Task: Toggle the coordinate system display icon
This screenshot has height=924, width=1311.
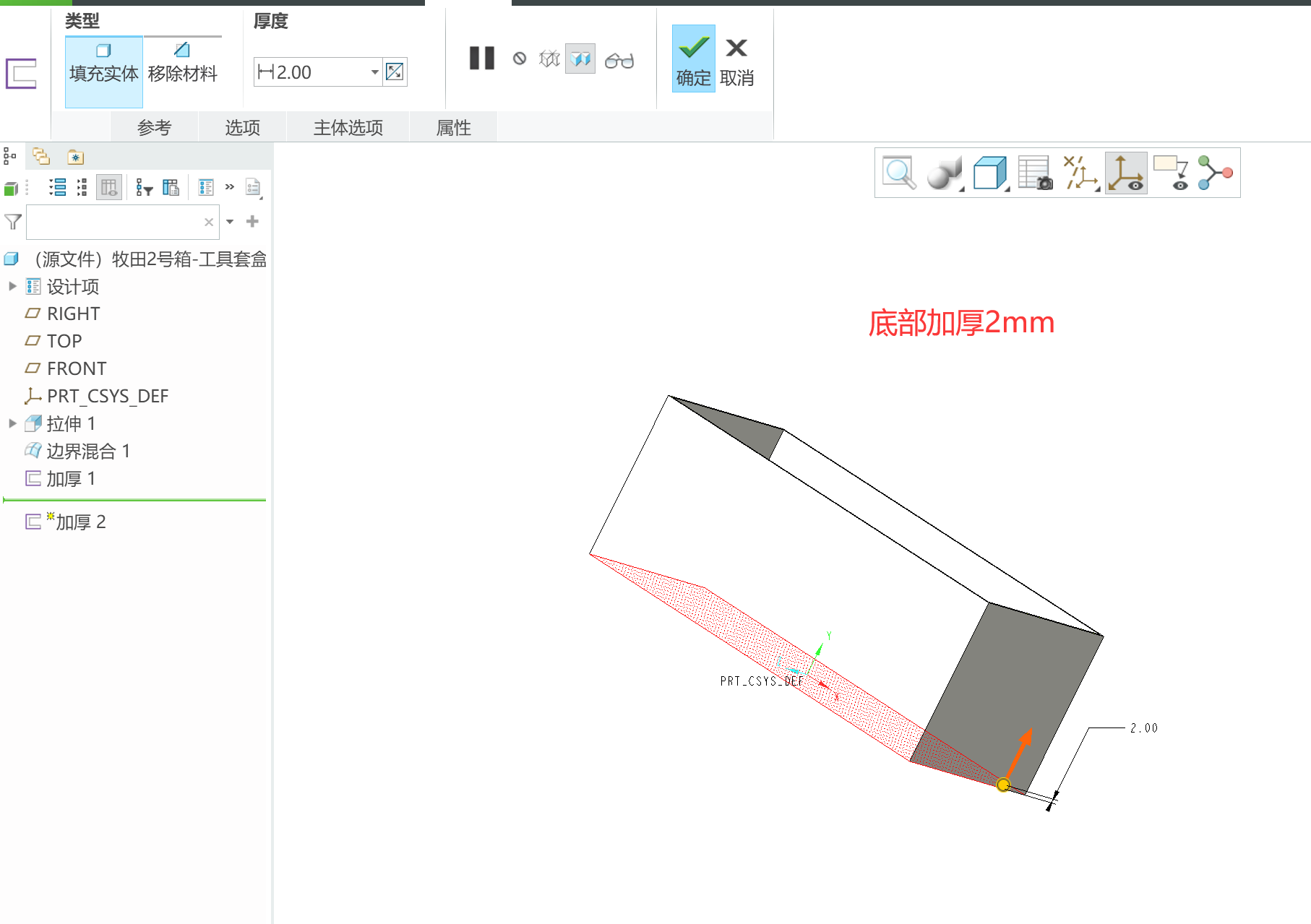Action: pos(1126,173)
